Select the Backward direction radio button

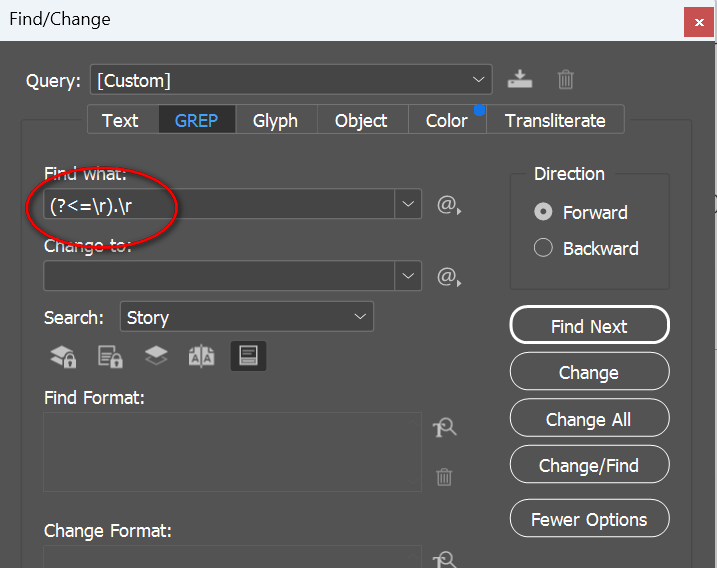[x=544, y=248]
